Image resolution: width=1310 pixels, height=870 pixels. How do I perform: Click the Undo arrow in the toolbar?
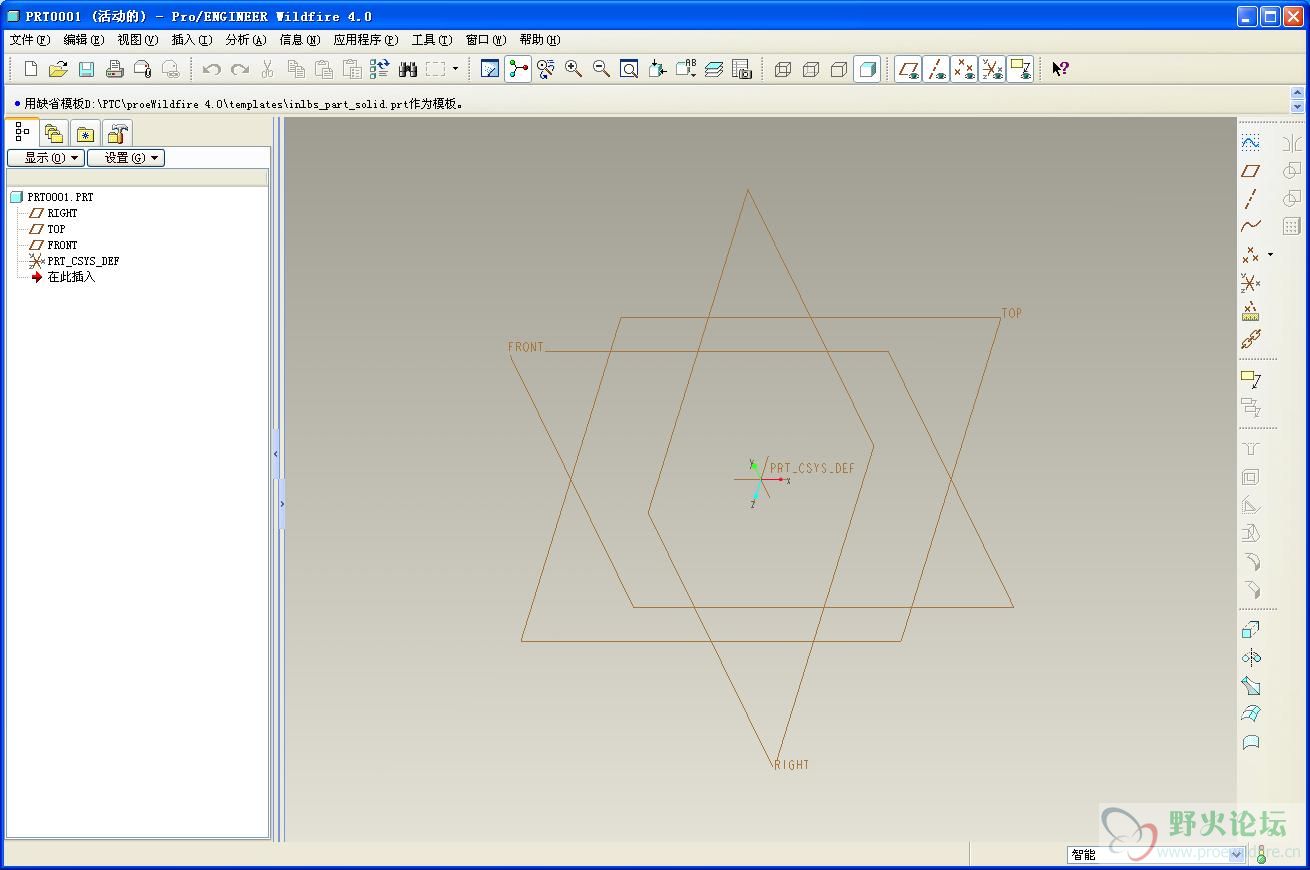(x=212, y=69)
